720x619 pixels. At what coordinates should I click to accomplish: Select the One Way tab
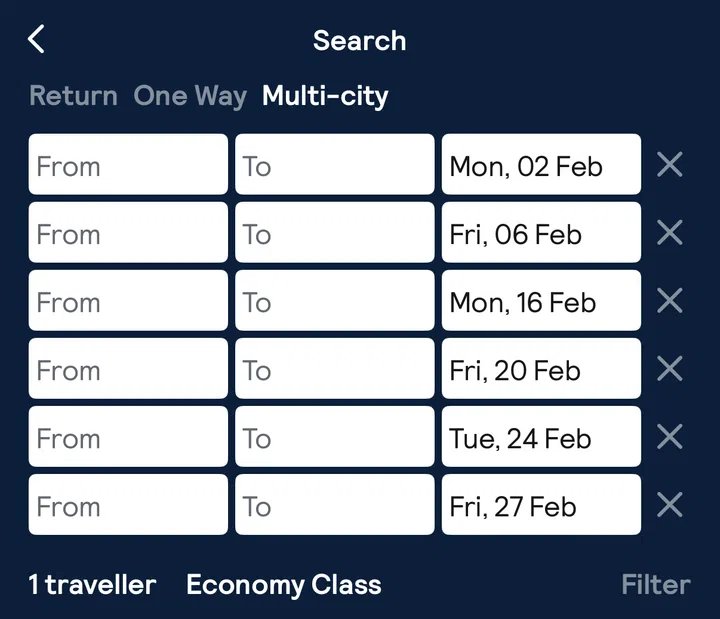(x=190, y=96)
